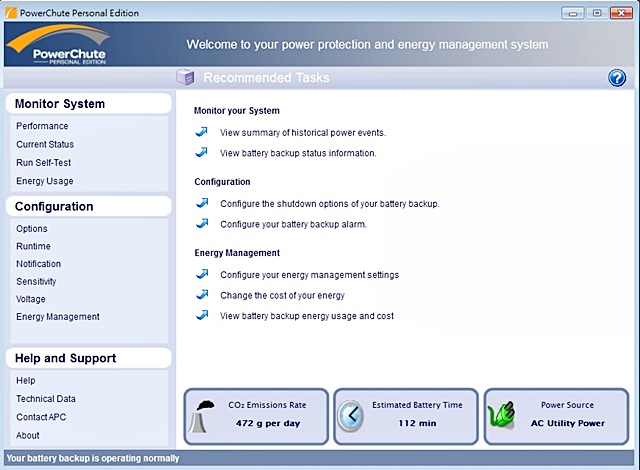The image size is (640, 470).
Task: Open Help under Help and Support
Action: [x=25, y=380]
